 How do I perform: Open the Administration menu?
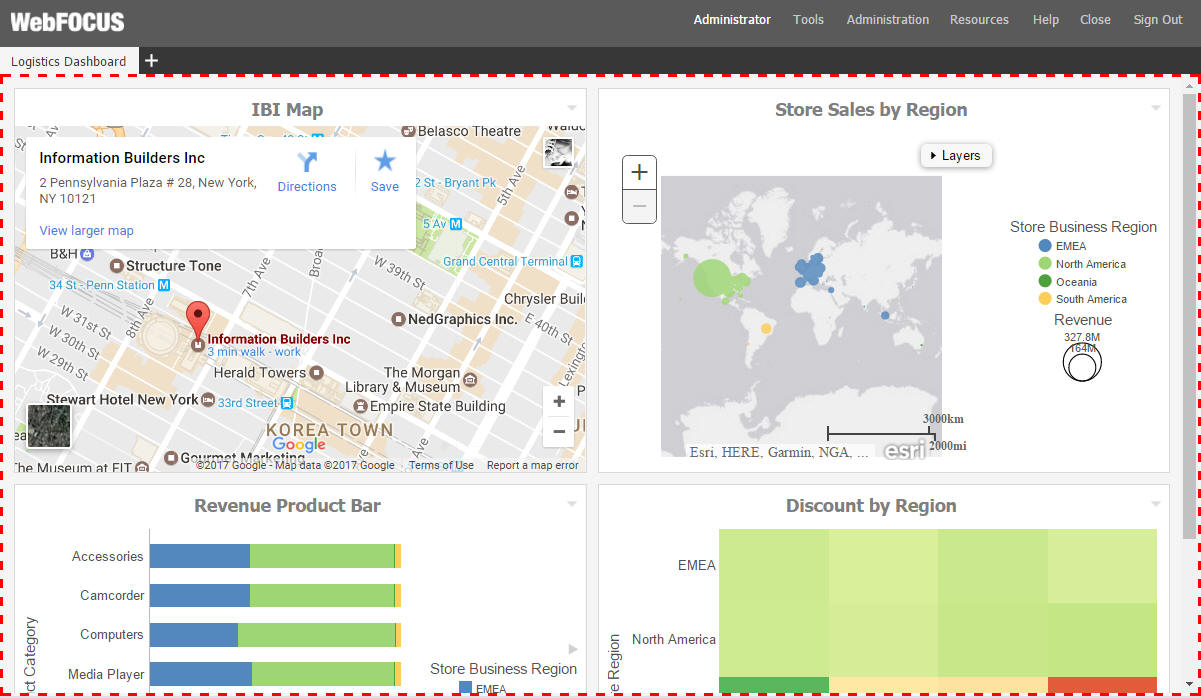(x=887, y=20)
